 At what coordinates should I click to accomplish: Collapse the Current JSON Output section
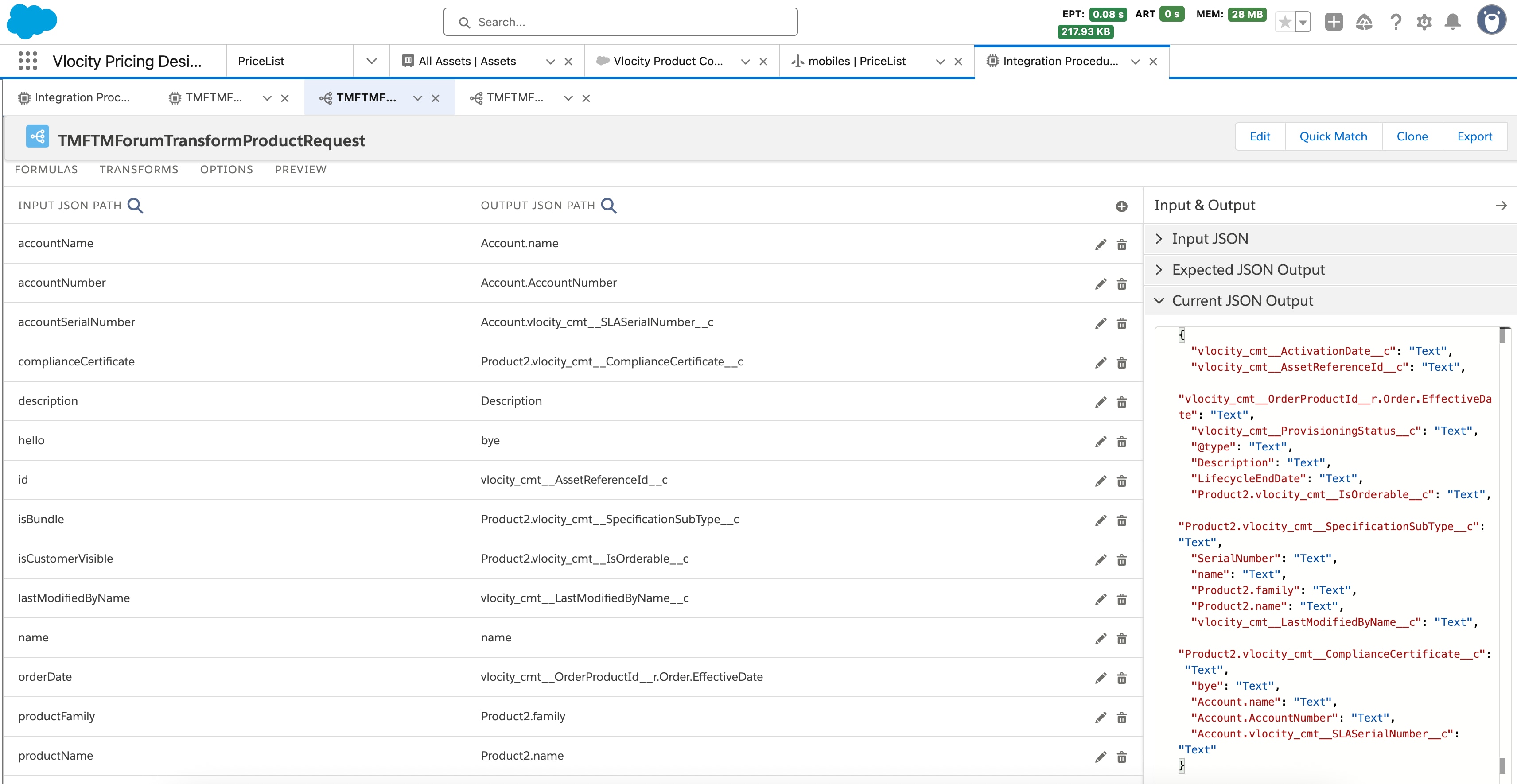pyautogui.click(x=1159, y=301)
